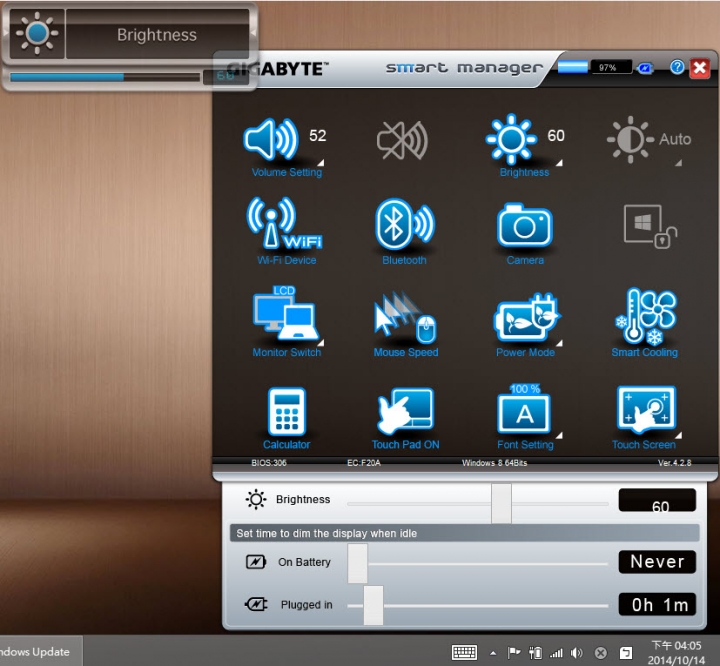Close the Smart Manager with red X
Viewport: 720px width, 666px height.
point(700,68)
